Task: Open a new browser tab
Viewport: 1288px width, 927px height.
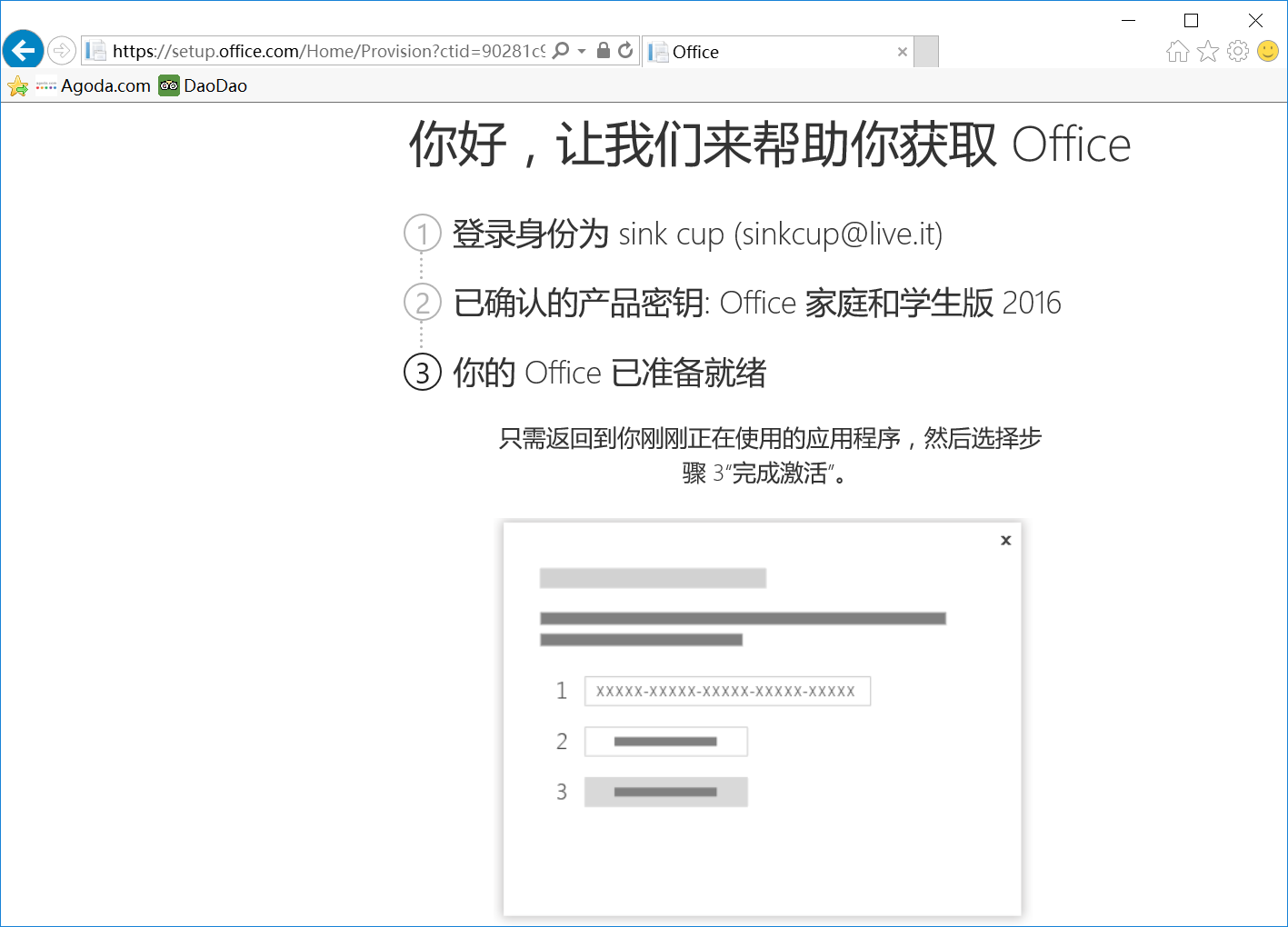Action: tap(924, 51)
